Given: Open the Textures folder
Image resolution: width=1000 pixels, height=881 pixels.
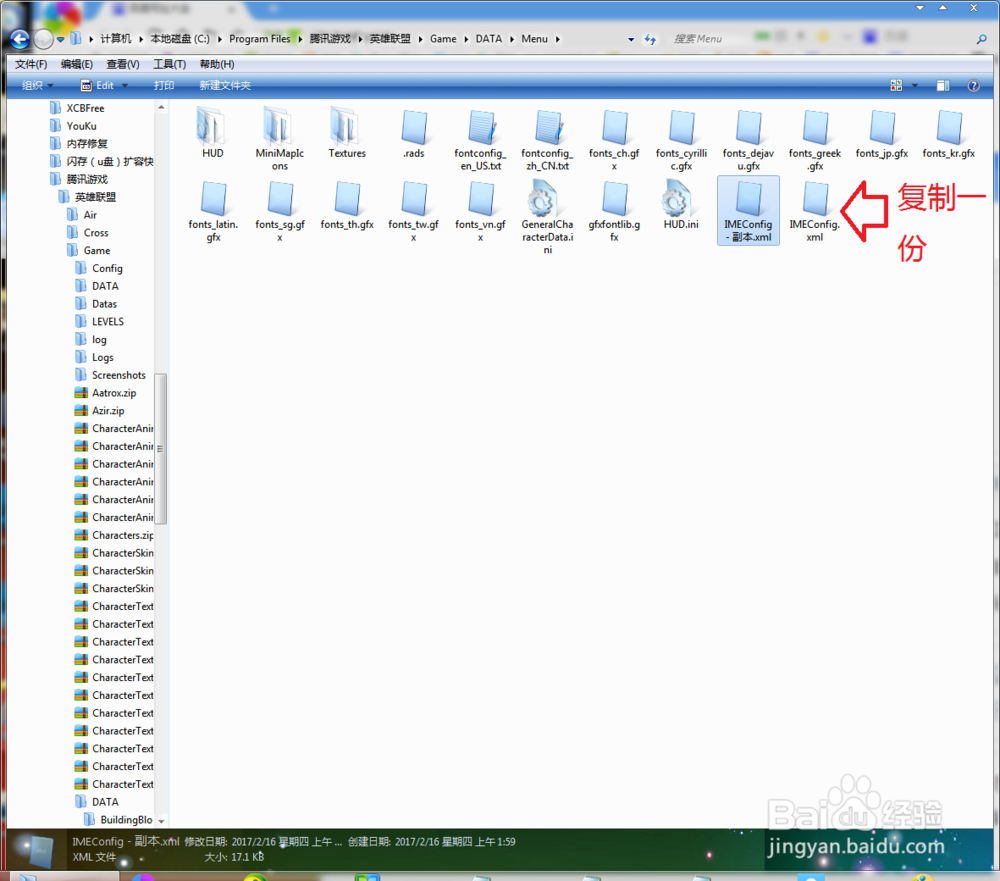Looking at the screenshot, I should click(x=346, y=133).
